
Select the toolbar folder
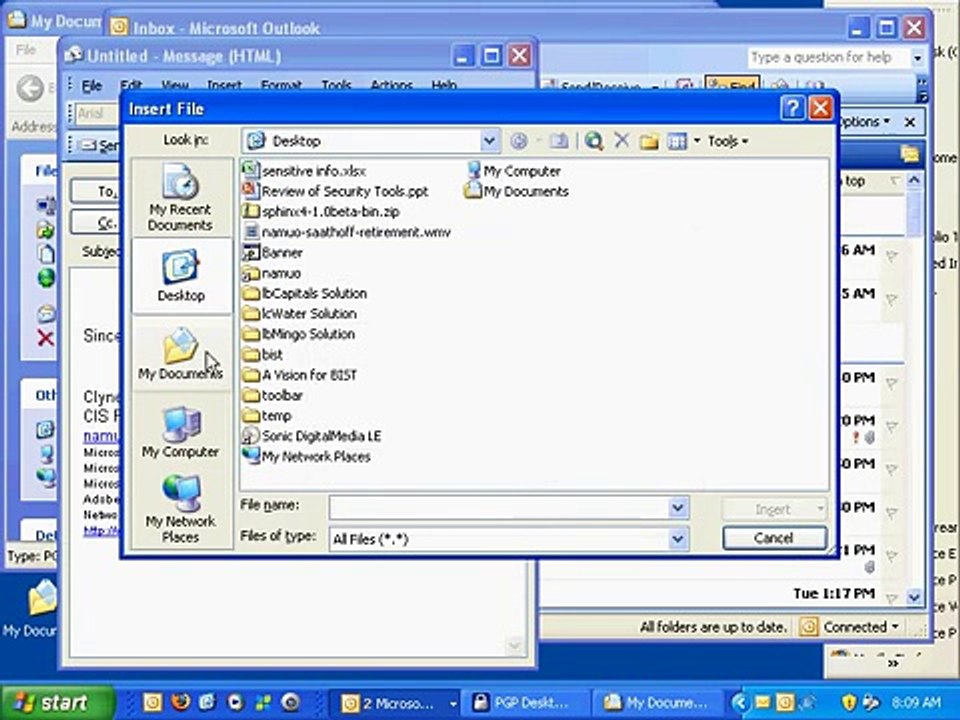[273, 396]
